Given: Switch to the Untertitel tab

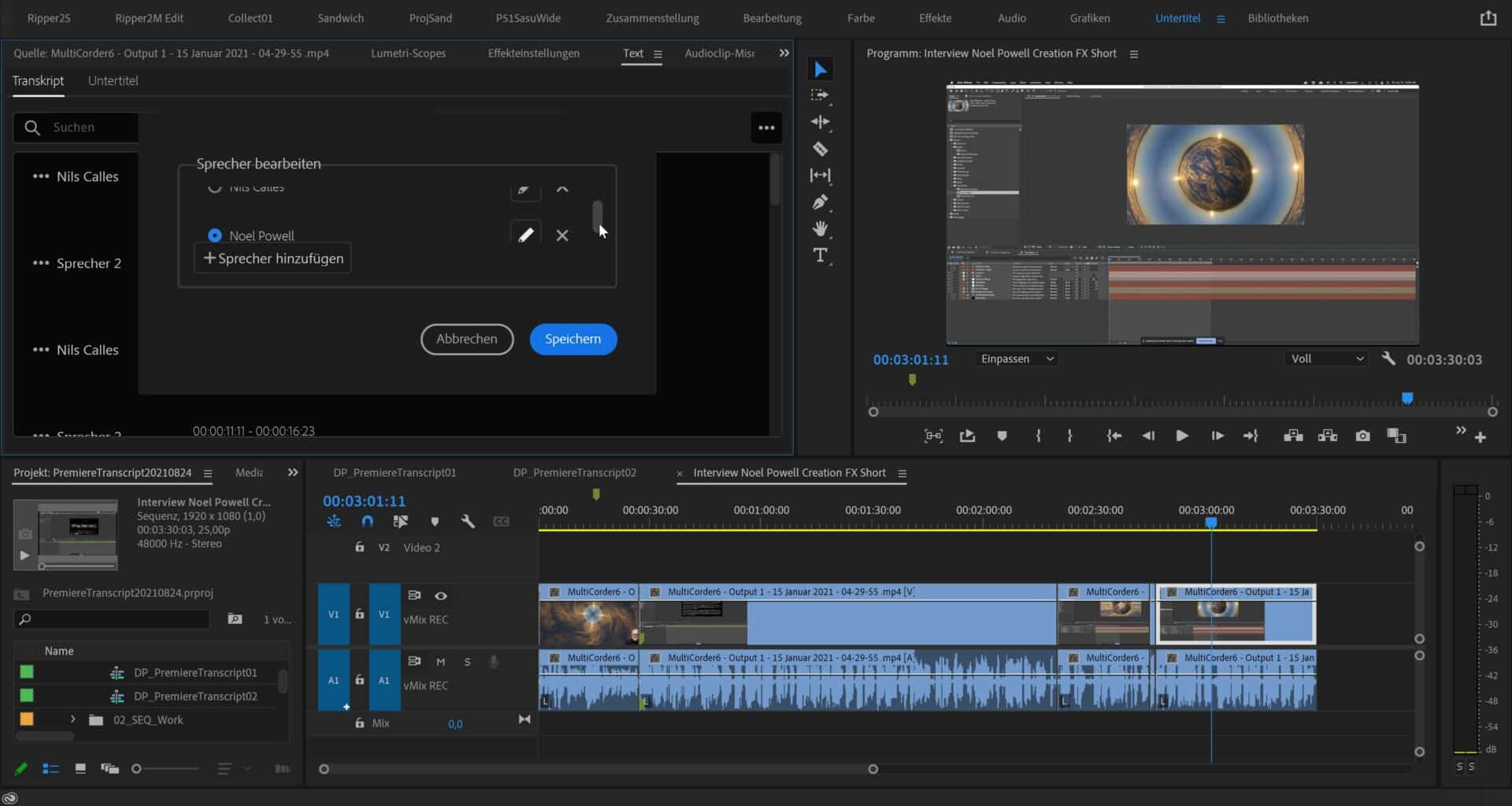Looking at the screenshot, I should tap(113, 80).
